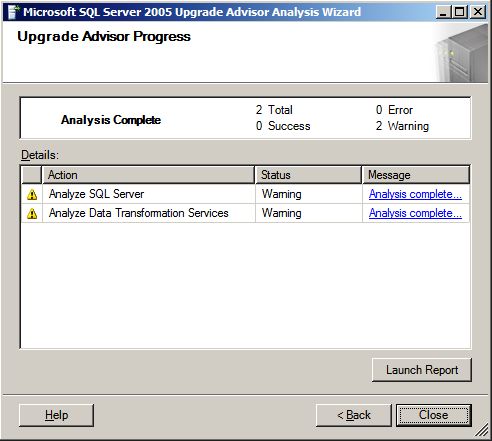Close window using title bar X button
492x441 pixels.
478,12
